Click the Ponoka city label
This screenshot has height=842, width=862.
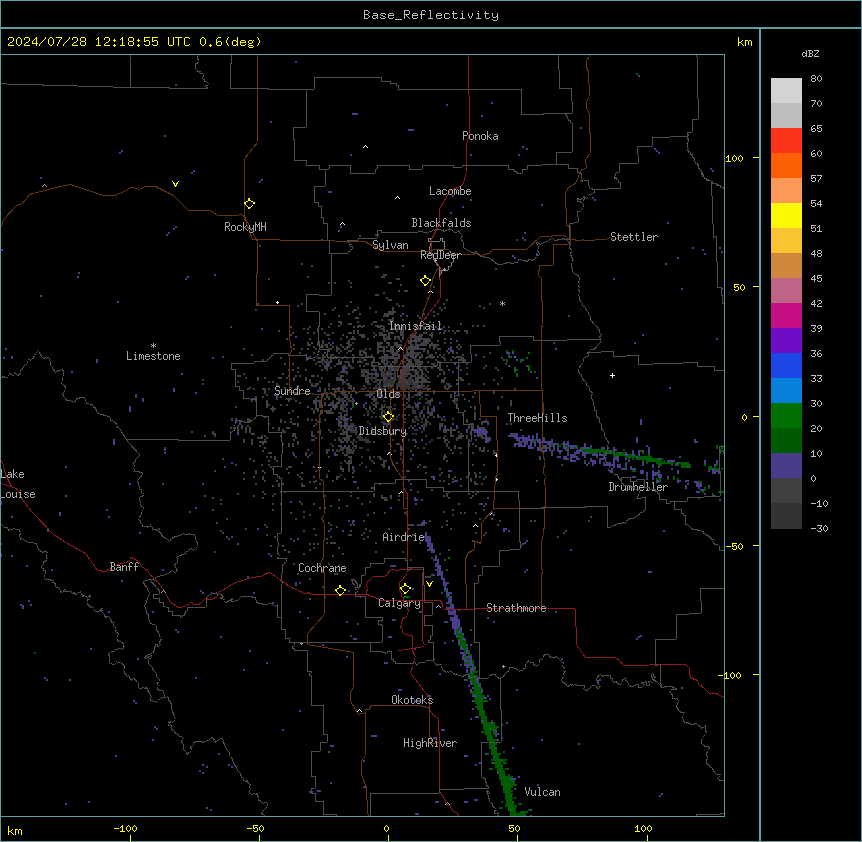480,136
